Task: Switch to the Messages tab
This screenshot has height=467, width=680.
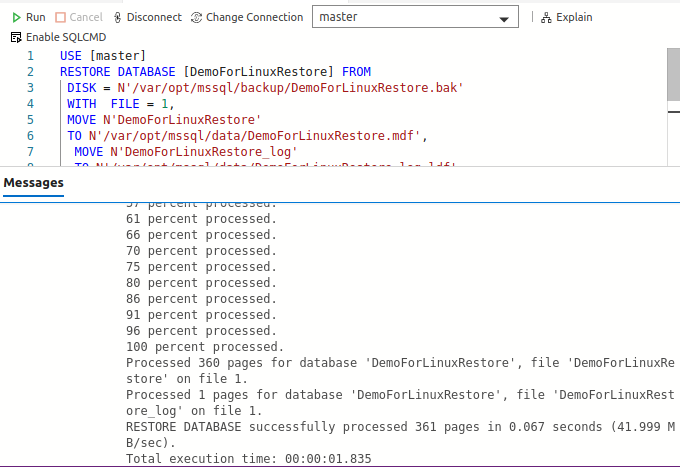Action: [33, 183]
